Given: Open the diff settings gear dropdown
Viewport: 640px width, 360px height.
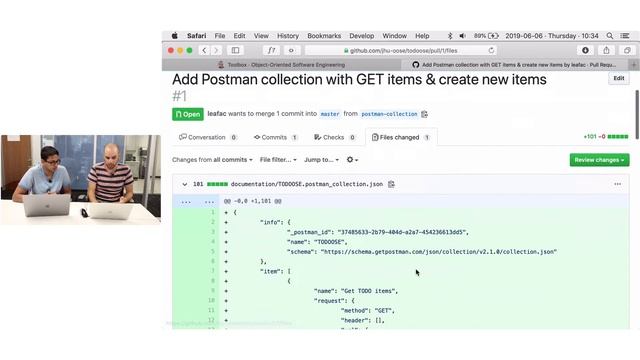Looking at the screenshot, I should click(352, 160).
